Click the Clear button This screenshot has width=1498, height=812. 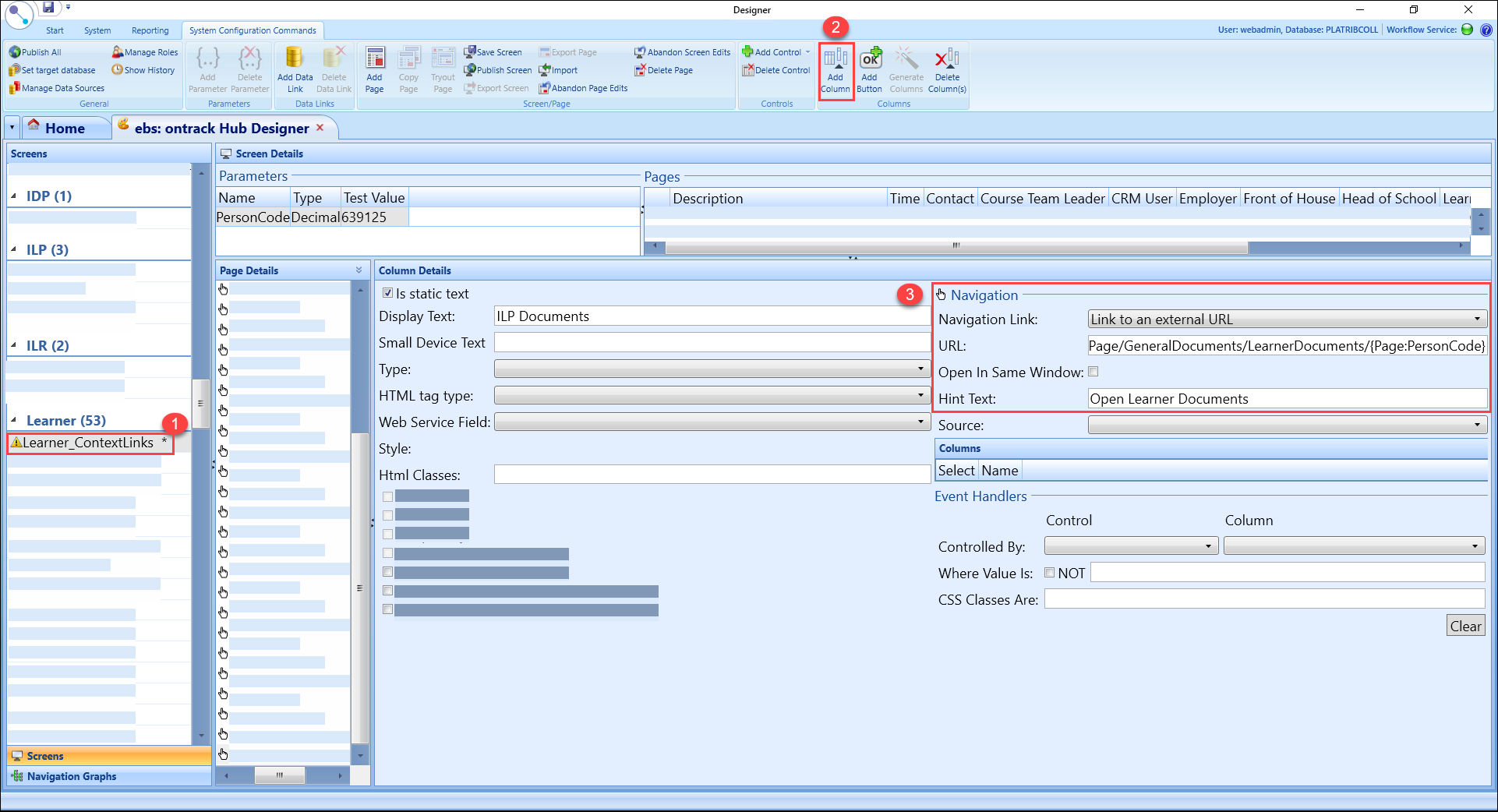tap(1465, 625)
